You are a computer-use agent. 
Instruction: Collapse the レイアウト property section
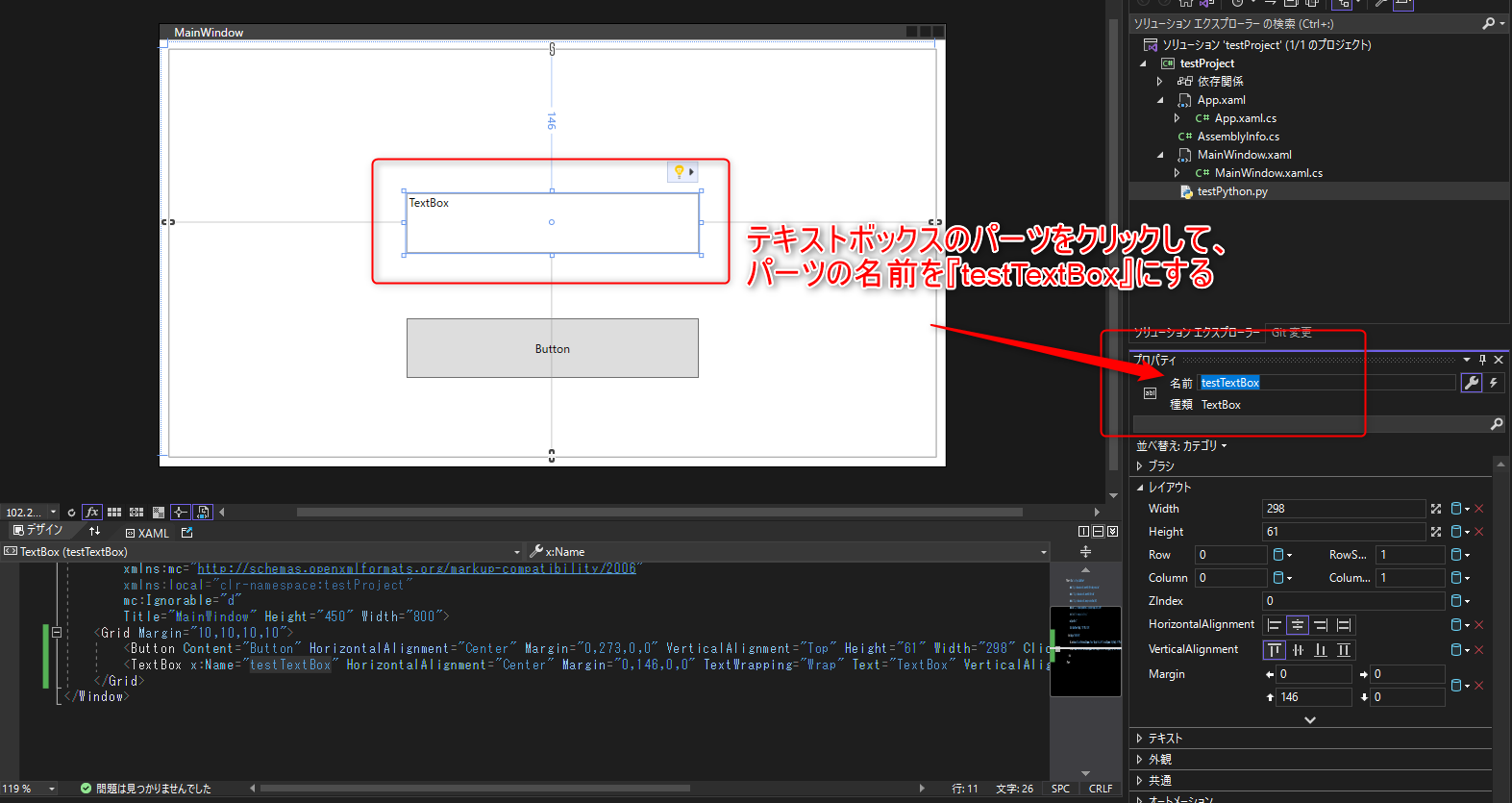pos(1140,488)
